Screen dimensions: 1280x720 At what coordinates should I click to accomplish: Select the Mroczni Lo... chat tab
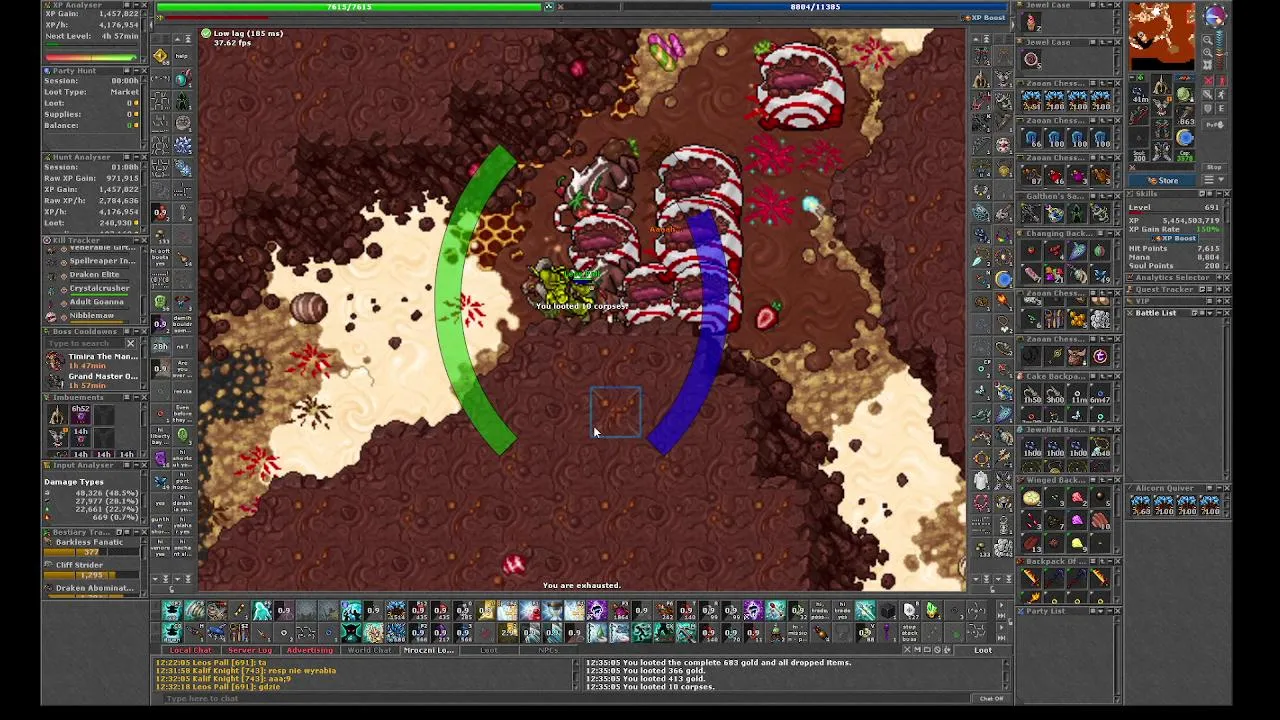[x=428, y=650]
